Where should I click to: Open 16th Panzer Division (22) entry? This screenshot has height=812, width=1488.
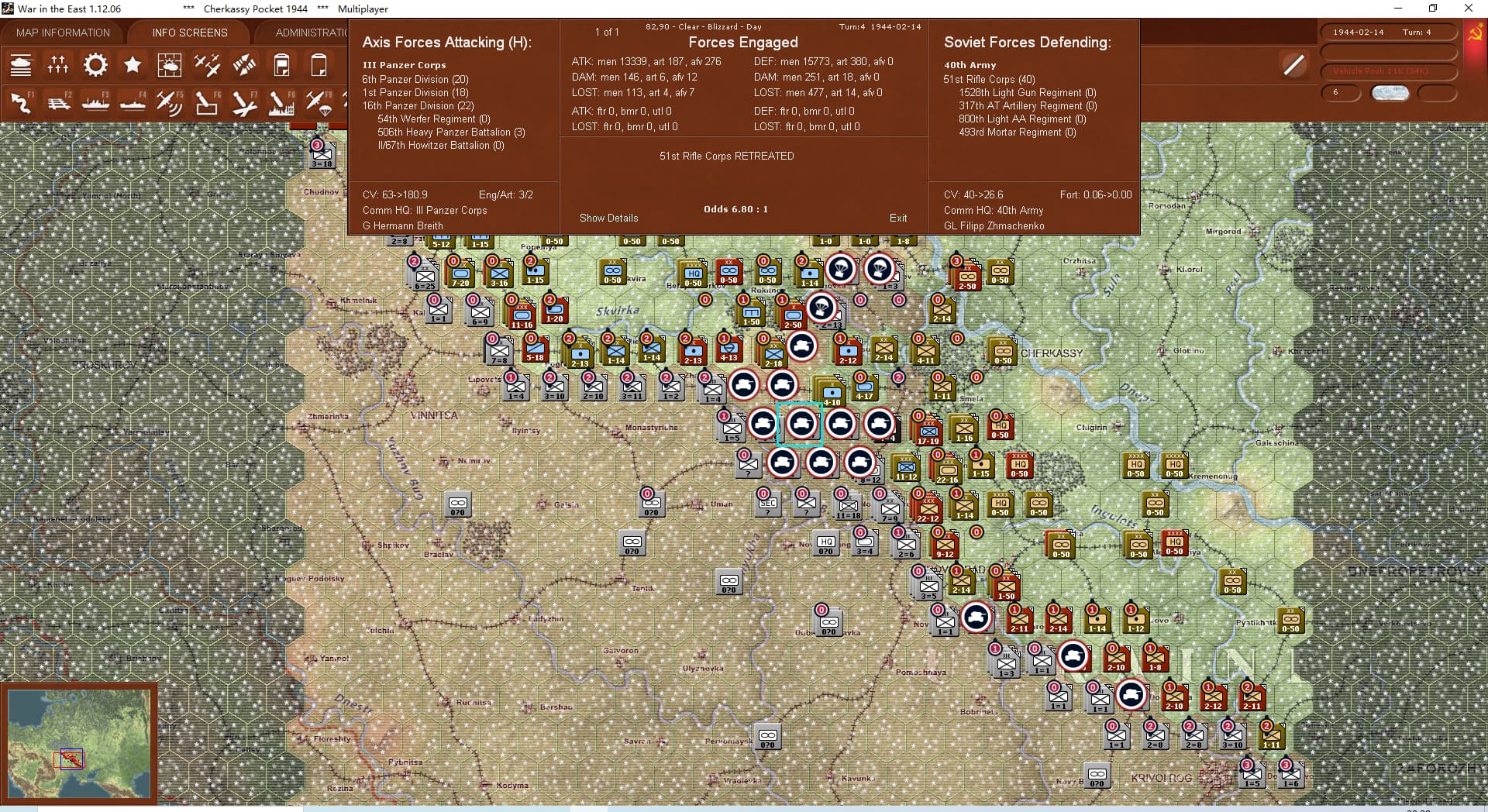[x=418, y=105]
